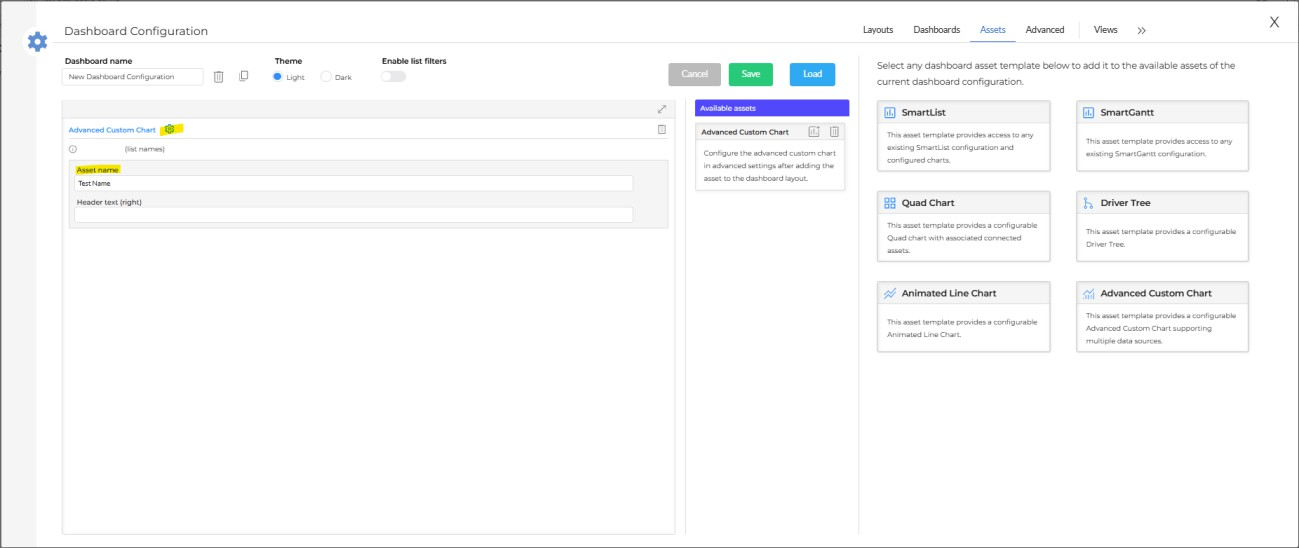Select the Light theme option
The image size is (1299, 548).
point(277,77)
